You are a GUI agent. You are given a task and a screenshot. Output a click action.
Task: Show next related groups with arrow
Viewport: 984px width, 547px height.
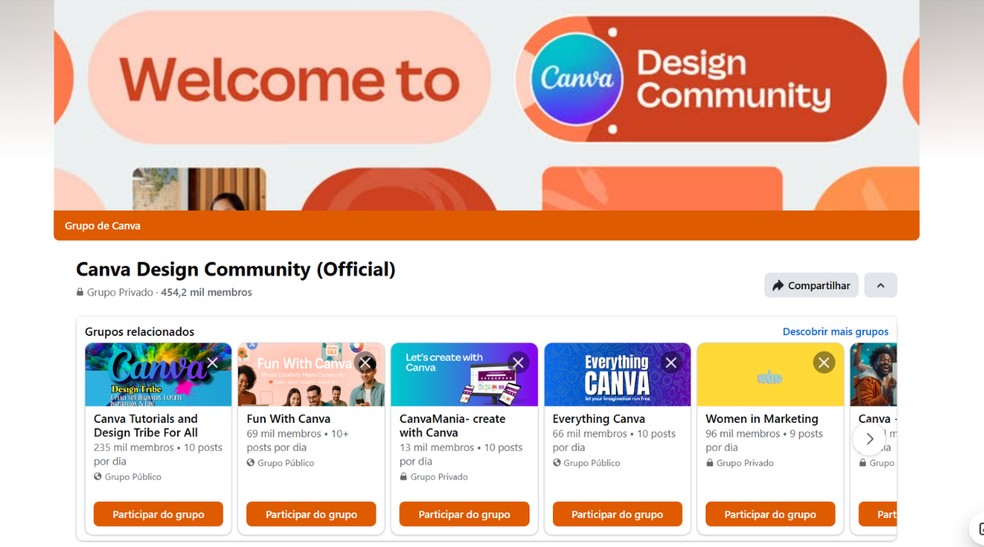pos(869,439)
